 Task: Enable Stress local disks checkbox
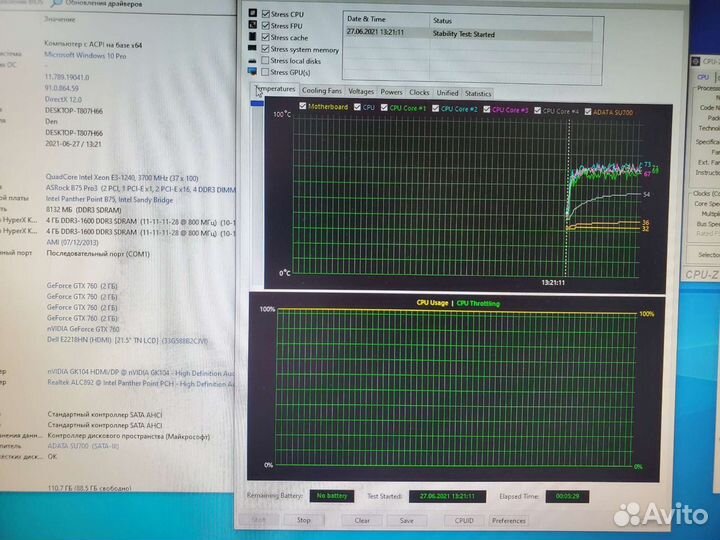click(265, 60)
